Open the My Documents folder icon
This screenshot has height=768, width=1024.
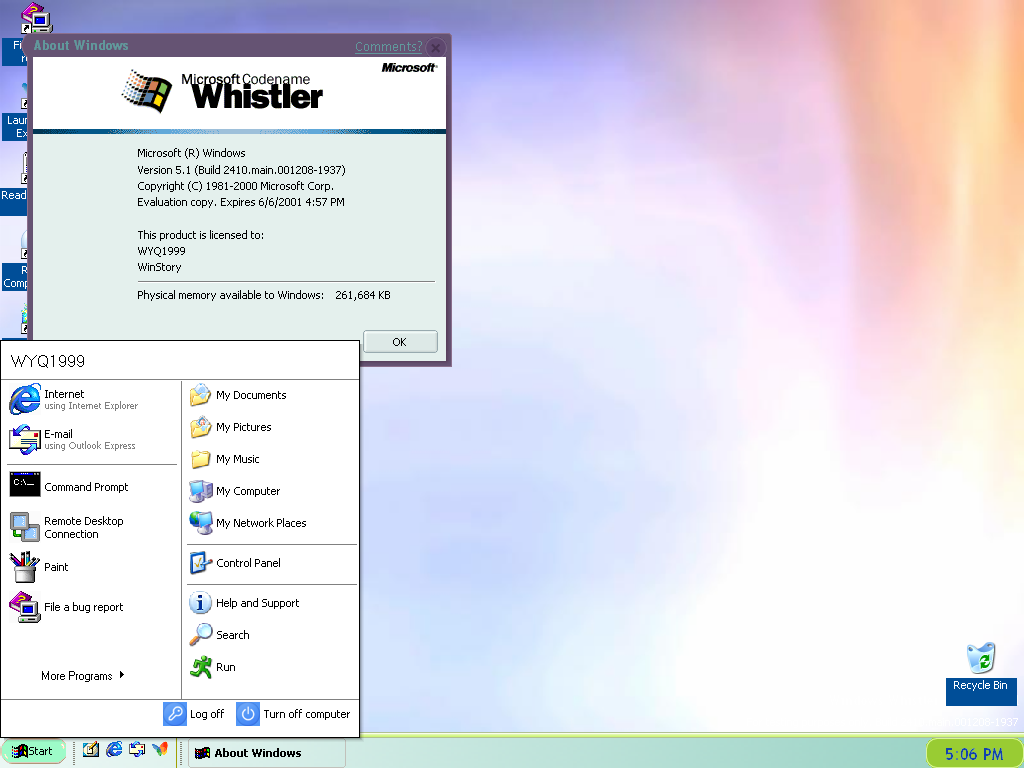[200, 394]
